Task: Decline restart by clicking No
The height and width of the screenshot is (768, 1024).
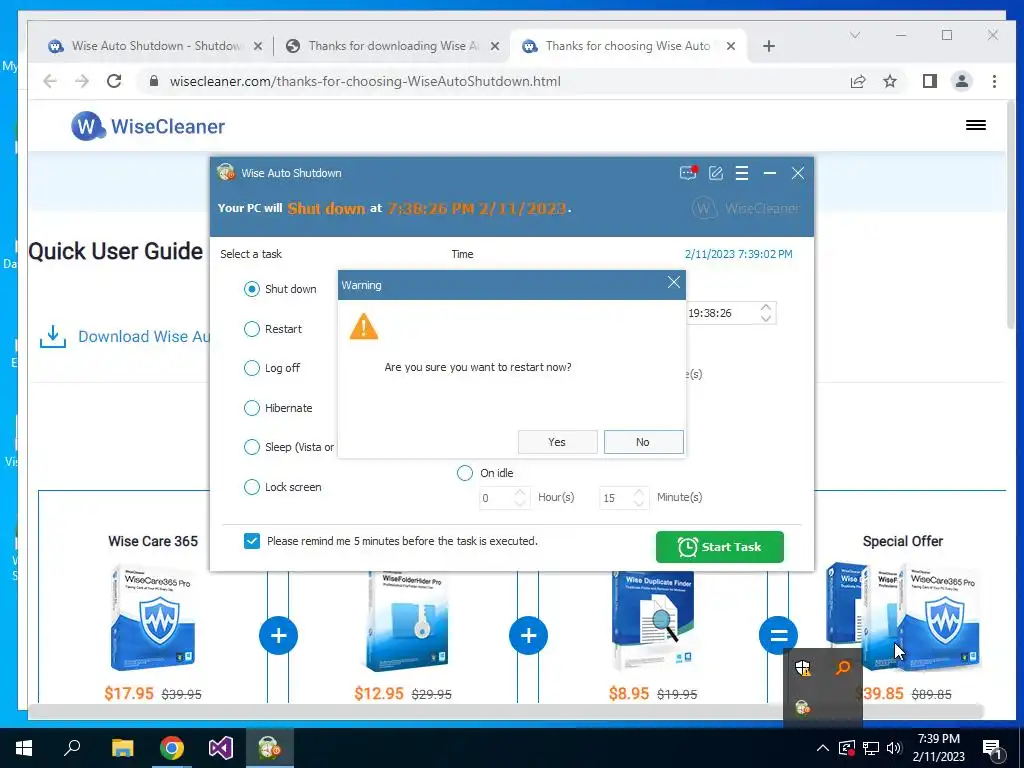Action: point(643,442)
